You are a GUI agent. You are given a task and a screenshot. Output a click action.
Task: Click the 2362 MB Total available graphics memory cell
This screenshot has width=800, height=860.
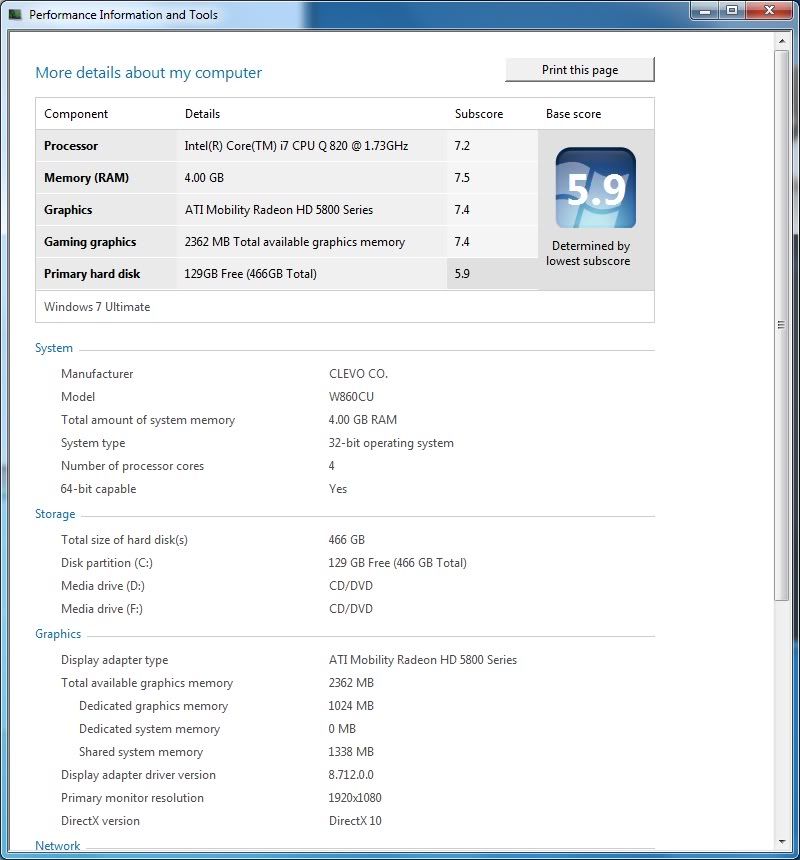tap(295, 242)
